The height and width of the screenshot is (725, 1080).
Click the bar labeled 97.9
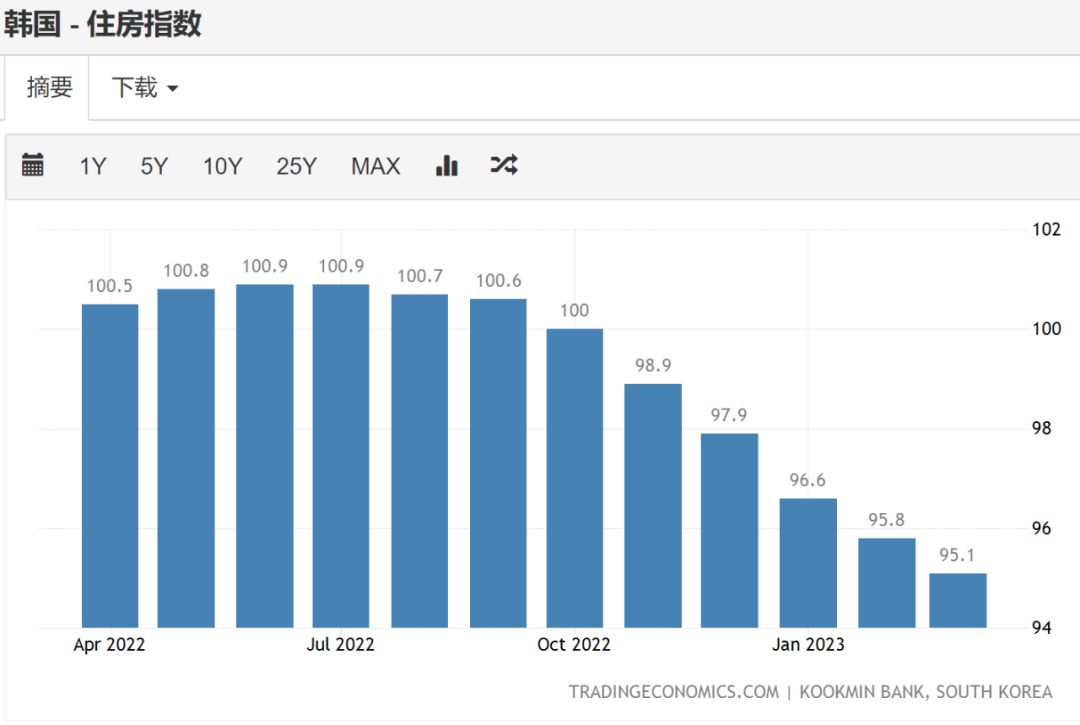coord(729,530)
